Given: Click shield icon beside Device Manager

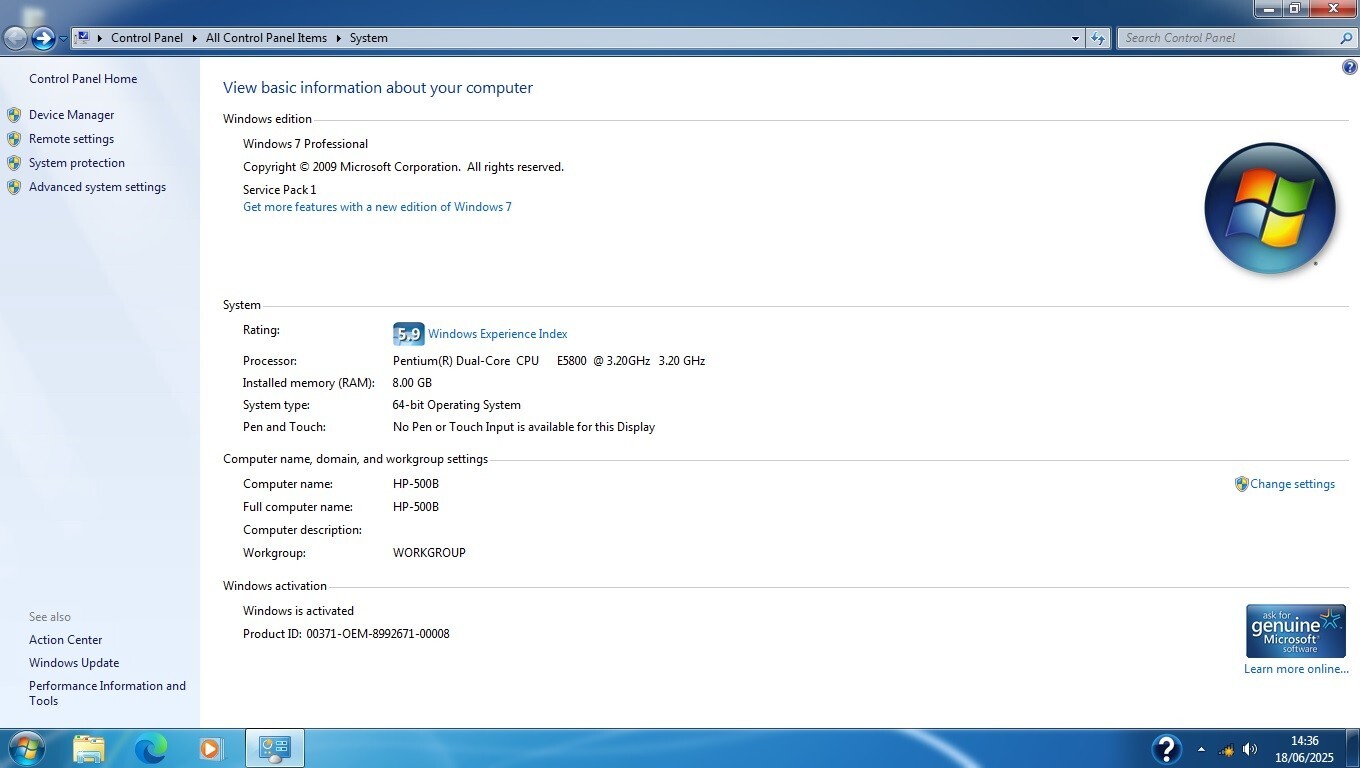Looking at the screenshot, I should pos(14,115).
